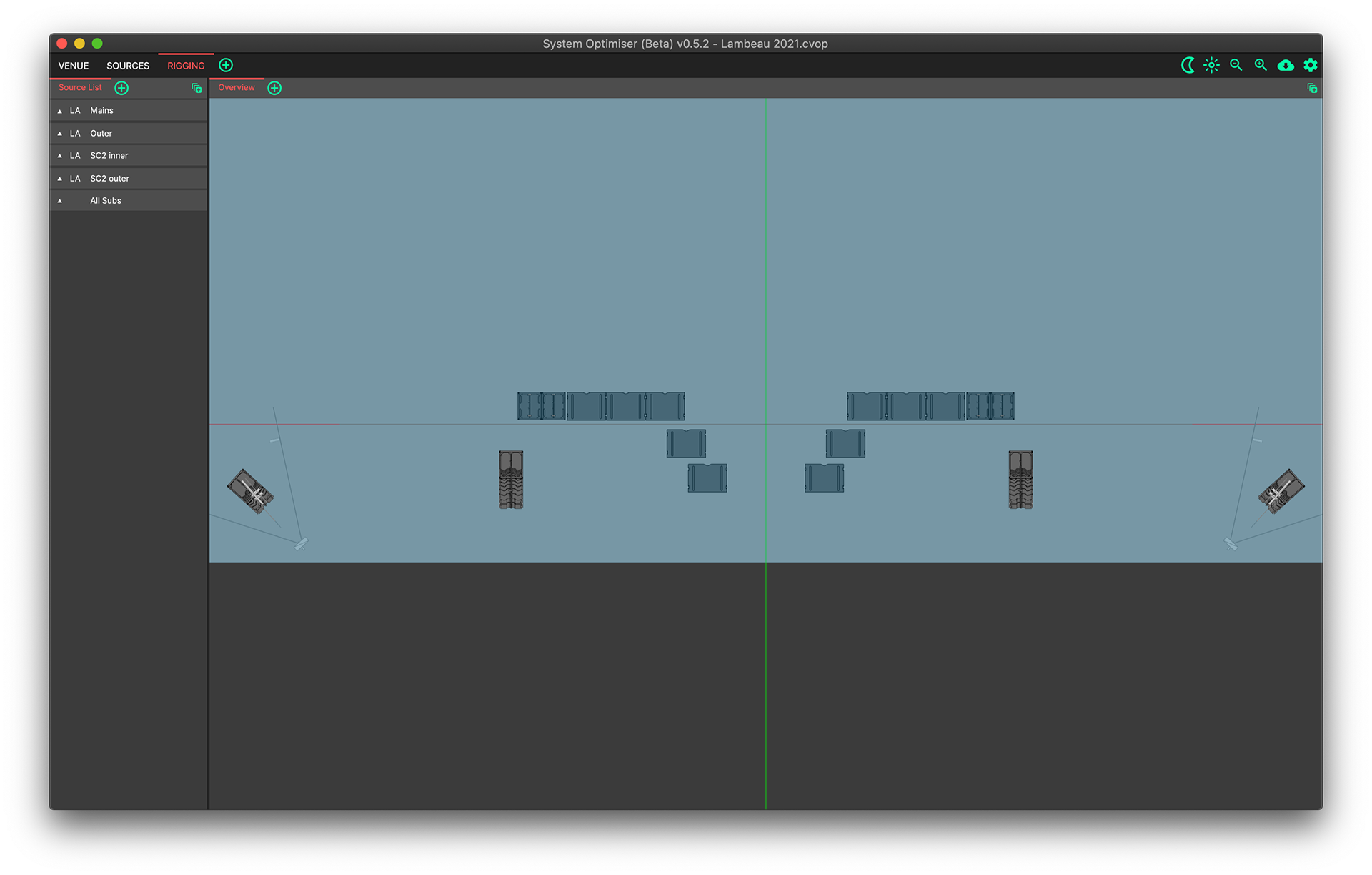The image size is (1372, 875).
Task: Click the zoom out magnifier icon
Action: point(1236,65)
